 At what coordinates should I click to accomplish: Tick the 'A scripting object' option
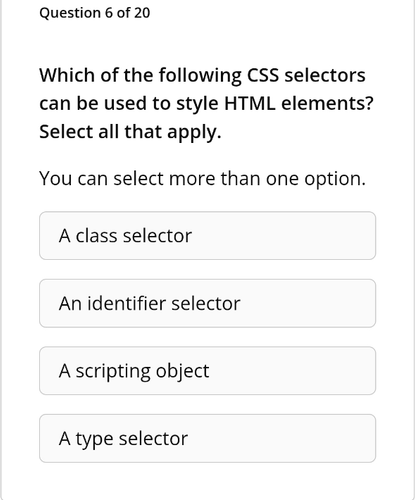tap(207, 371)
